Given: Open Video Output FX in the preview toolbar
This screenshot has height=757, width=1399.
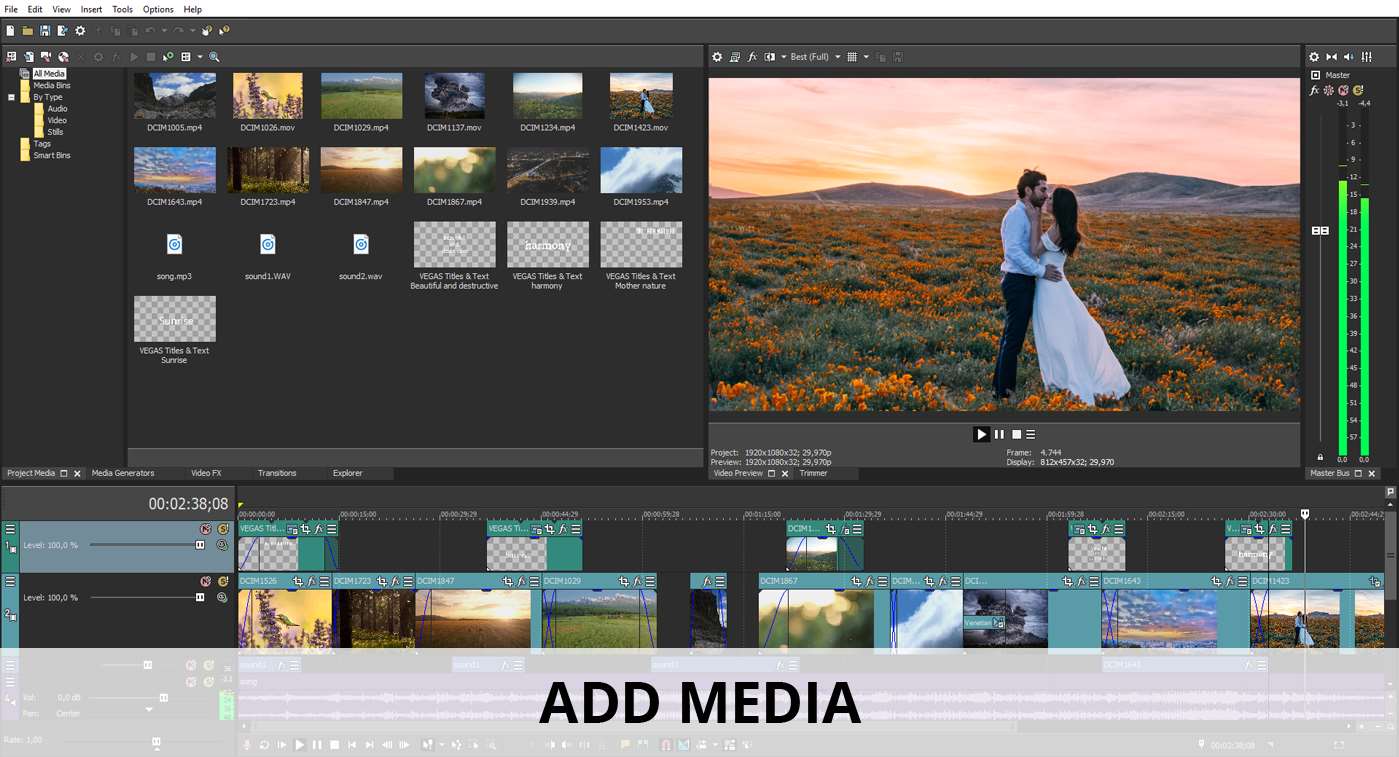Looking at the screenshot, I should (x=753, y=57).
